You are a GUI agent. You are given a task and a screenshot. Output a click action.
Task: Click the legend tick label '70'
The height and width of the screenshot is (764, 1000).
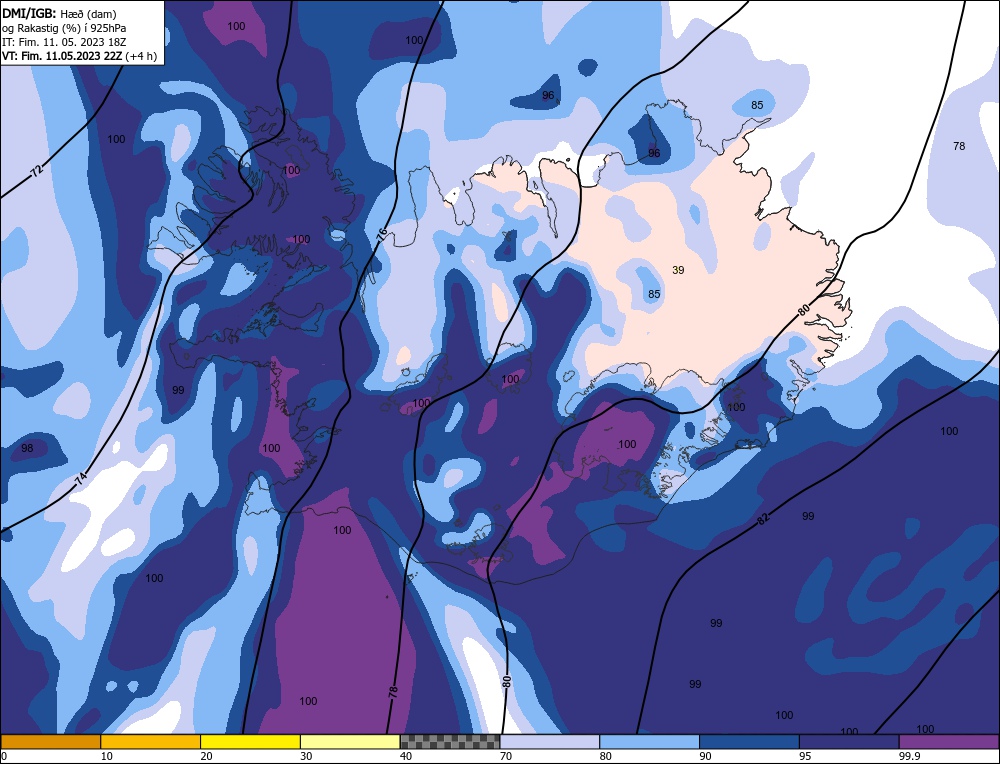tap(505, 756)
